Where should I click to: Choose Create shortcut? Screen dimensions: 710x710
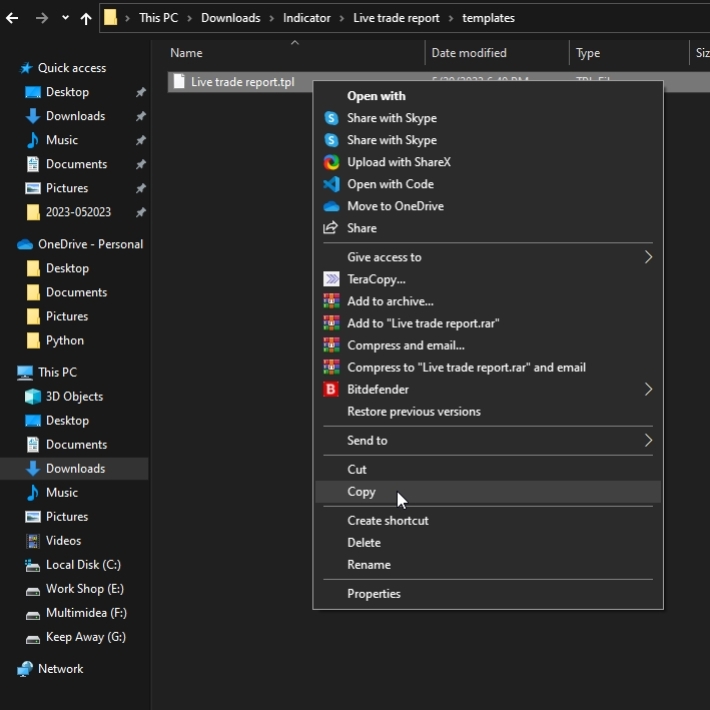pos(488,521)
